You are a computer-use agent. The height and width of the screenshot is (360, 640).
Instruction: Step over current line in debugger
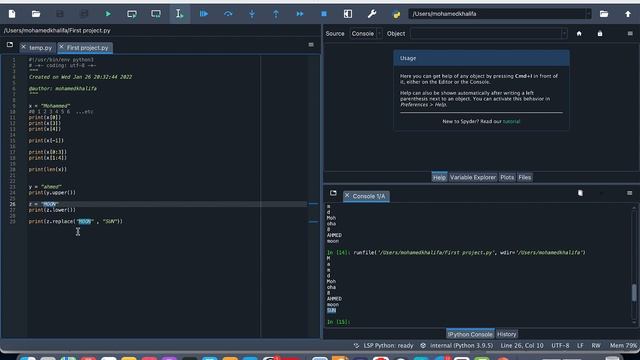228,14
